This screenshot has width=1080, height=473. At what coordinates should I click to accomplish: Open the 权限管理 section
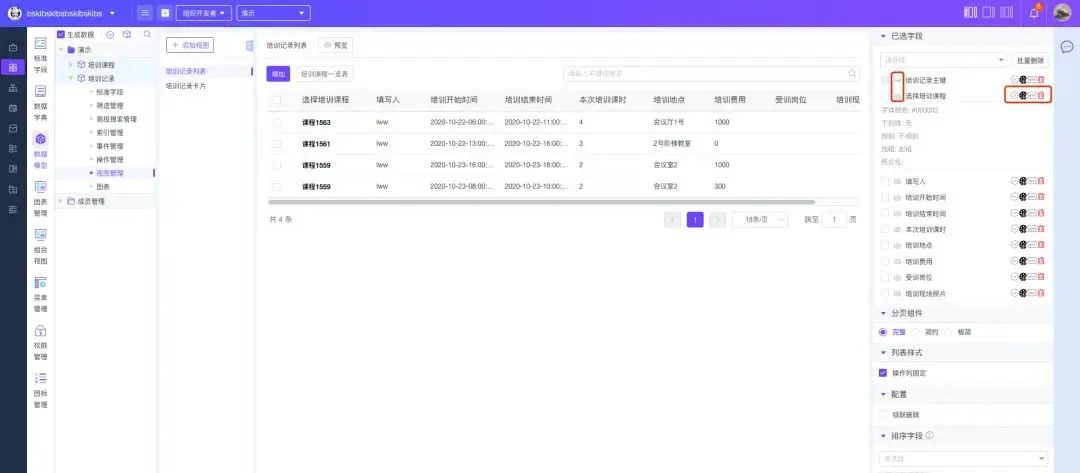(x=41, y=342)
